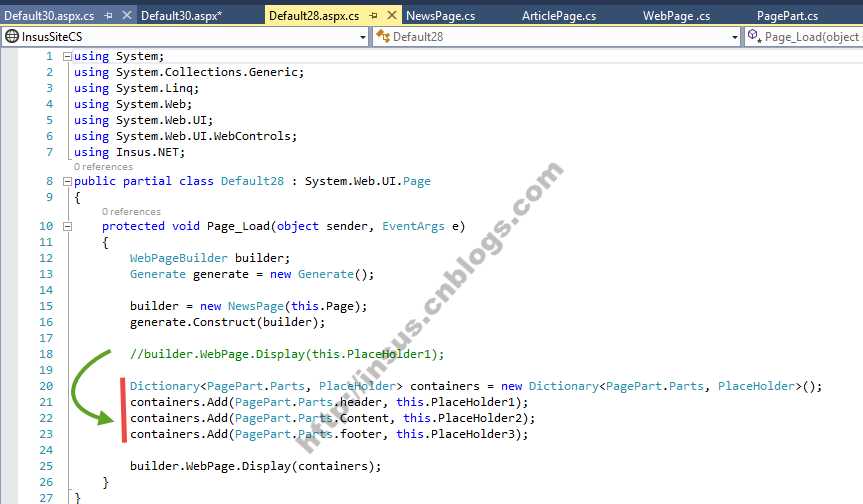Pin the Default30.aspx.cs tab
The width and height of the screenshot is (863, 504).
tap(108, 16)
